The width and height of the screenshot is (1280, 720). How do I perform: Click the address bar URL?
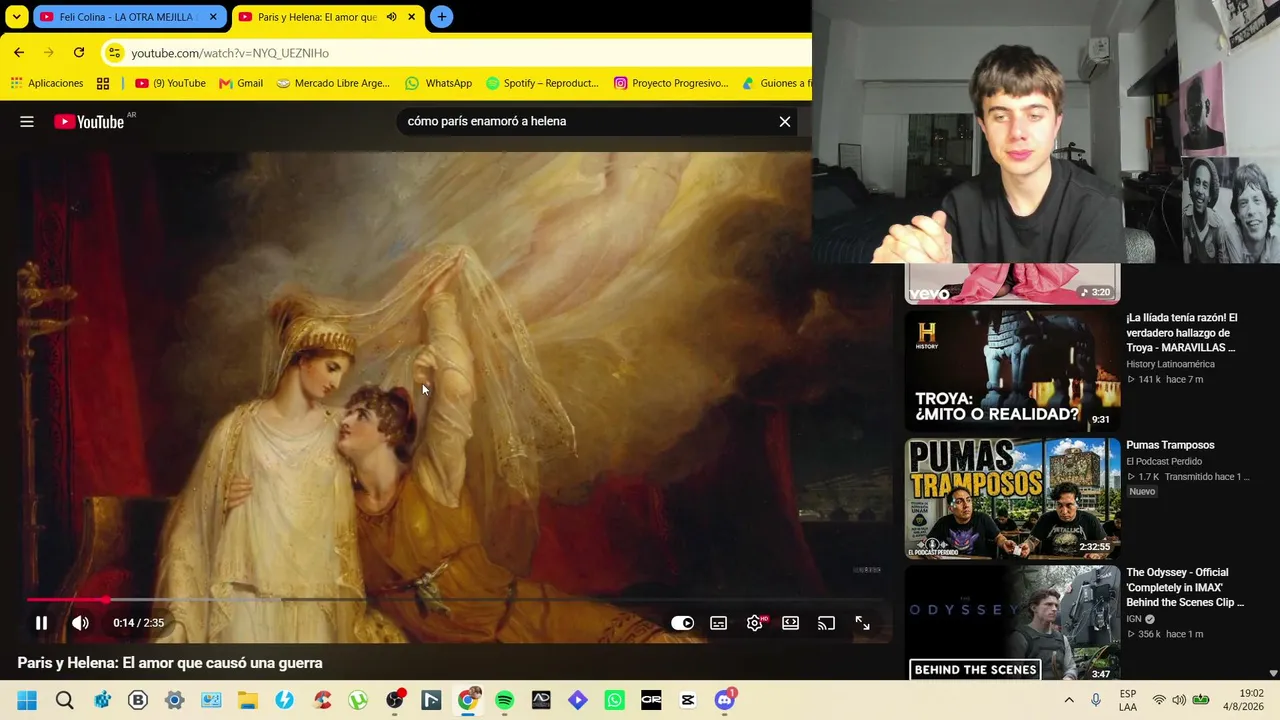230,53
